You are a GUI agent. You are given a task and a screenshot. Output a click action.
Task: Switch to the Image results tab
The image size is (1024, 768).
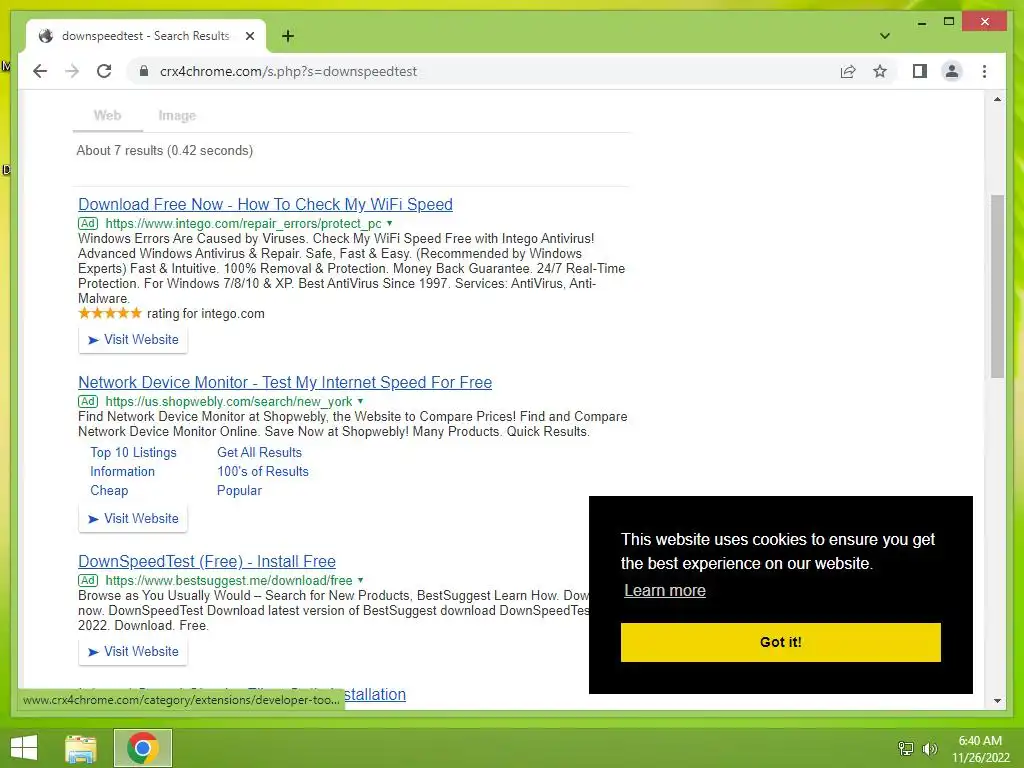click(x=177, y=116)
